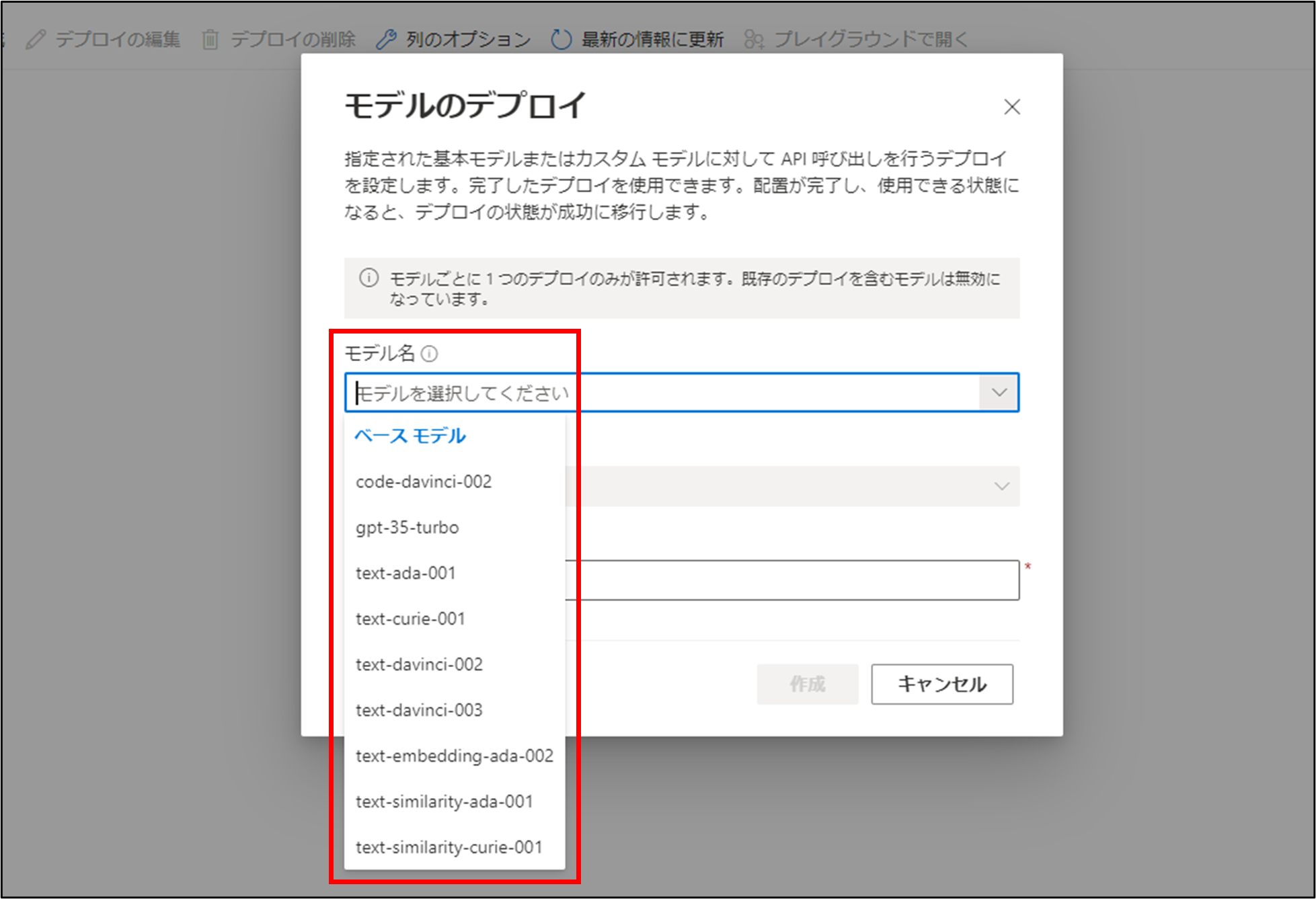Click the wrench icon for 列のオプション
Image resolution: width=1316 pixels, height=899 pixels.
tap(386, 40)
